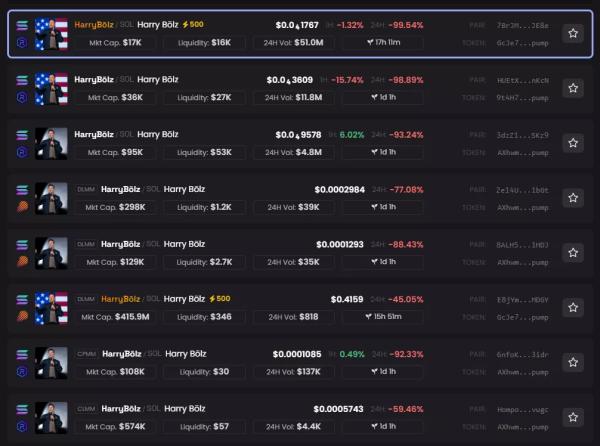Toggle the star on the $95K market cap row
600x446 pixels.
572,143
